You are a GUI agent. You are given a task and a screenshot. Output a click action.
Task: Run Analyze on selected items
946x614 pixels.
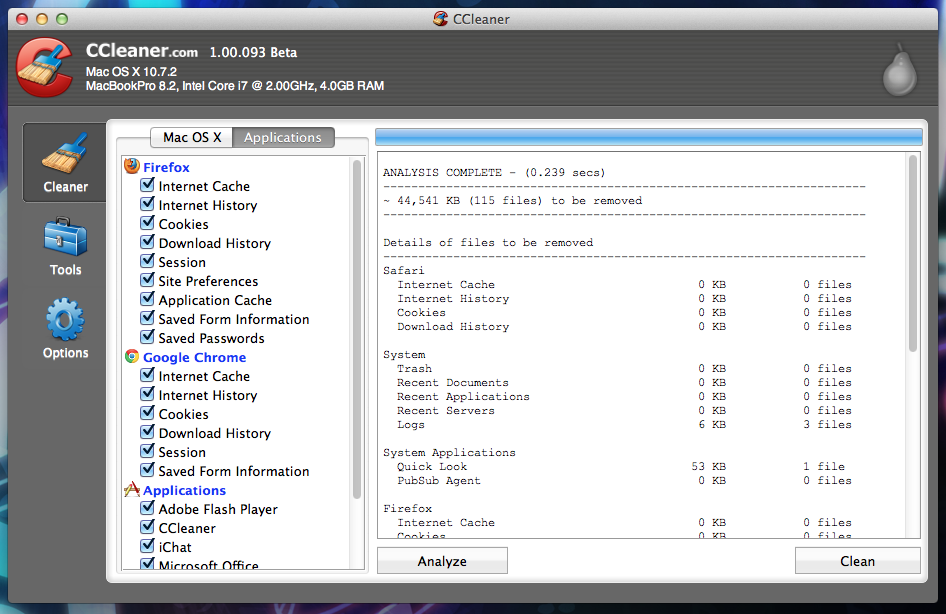pyautogui.click(x=442, y=561)
